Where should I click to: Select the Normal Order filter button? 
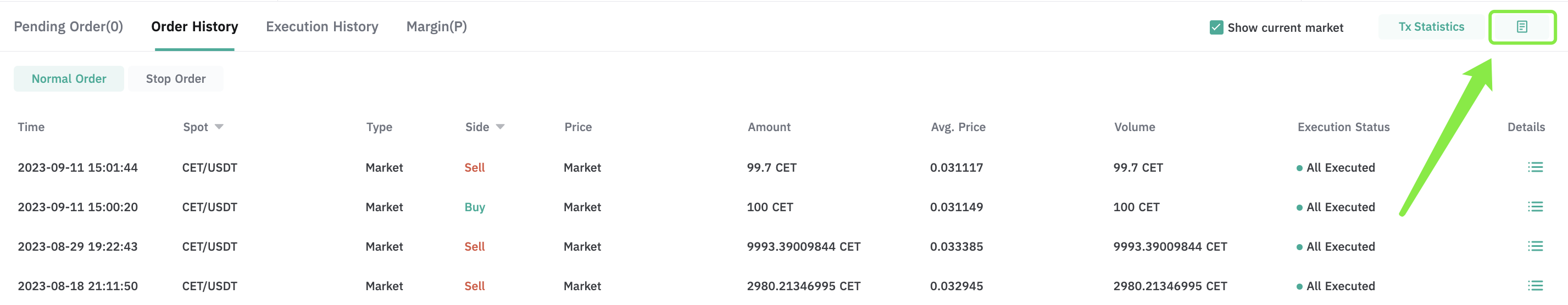(x=69, y=79)
